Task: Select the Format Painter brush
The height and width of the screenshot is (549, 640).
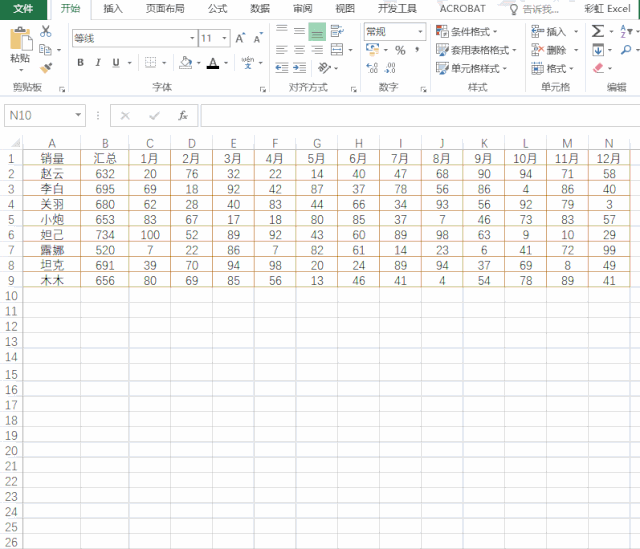Action: pyautogui.click(x=46, y=67)
